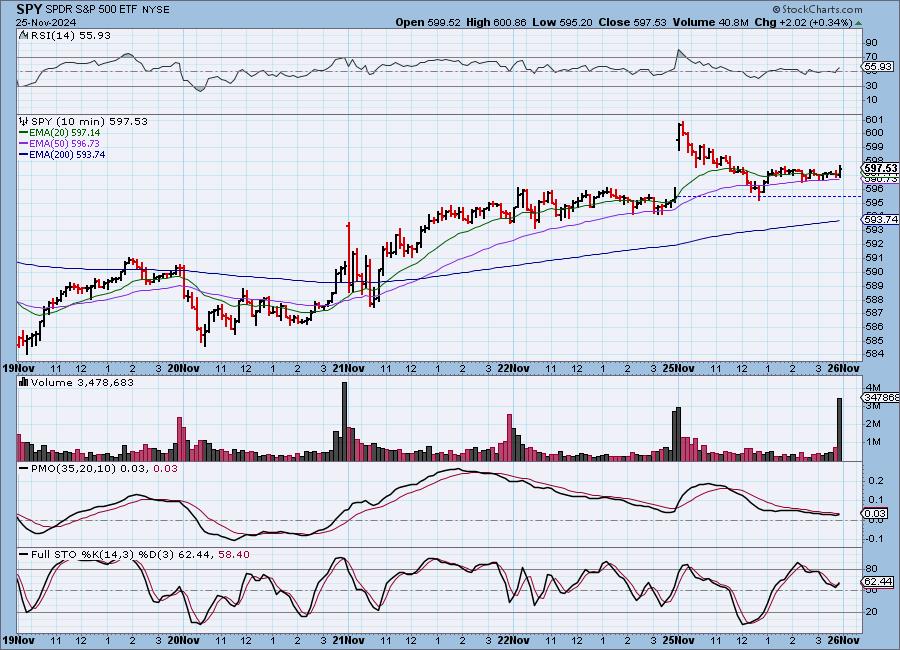Click the NYSE exchange label

click(x=154, y=10)
